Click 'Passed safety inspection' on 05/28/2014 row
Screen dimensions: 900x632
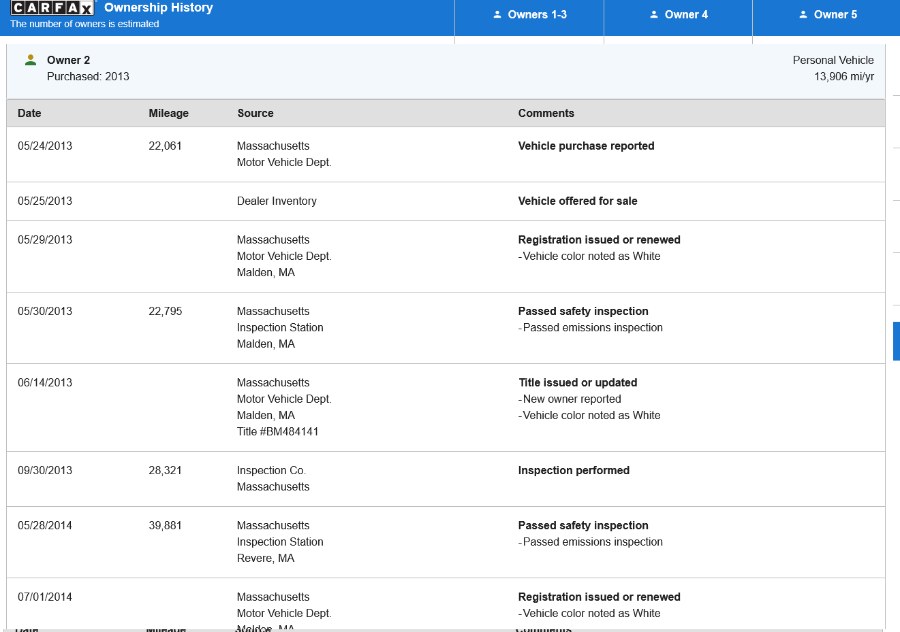click(x=583, y=525)
